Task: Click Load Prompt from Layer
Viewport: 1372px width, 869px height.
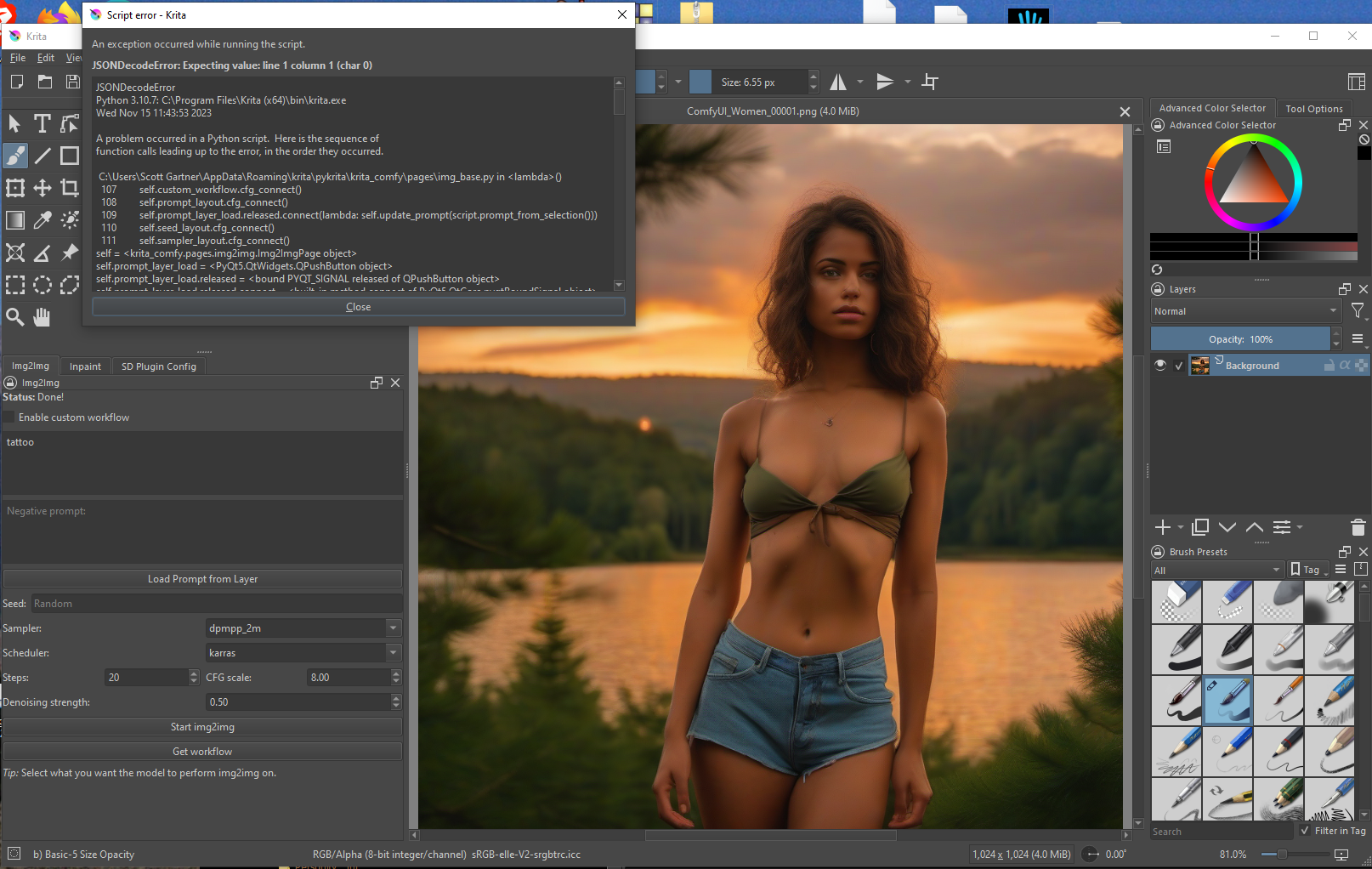Action: [x=202, y=578]
